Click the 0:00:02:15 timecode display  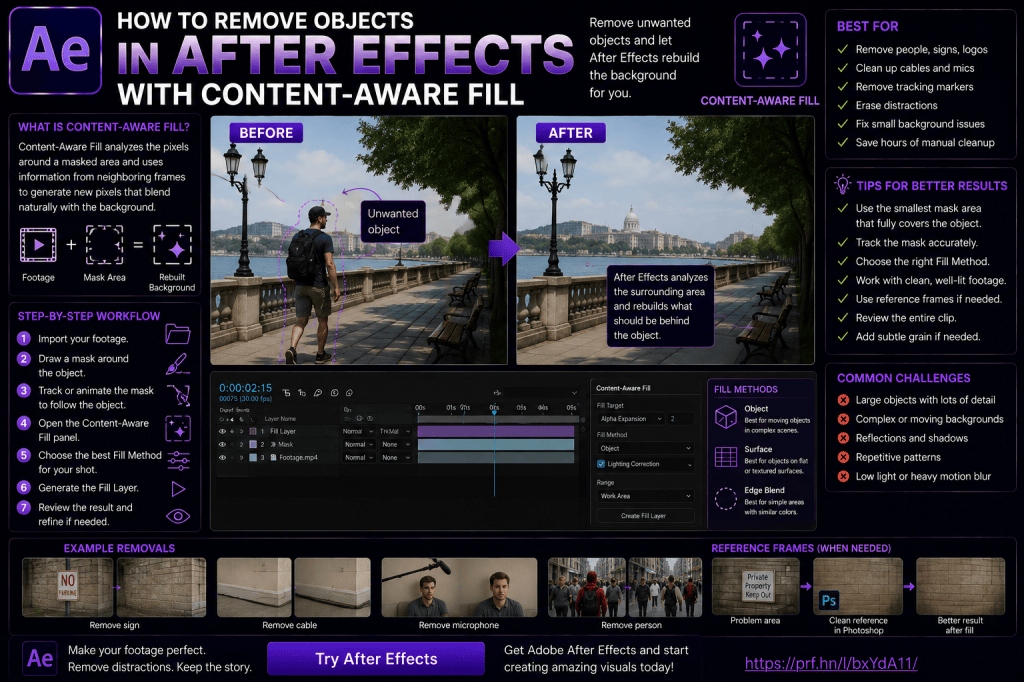click(245, 387)
